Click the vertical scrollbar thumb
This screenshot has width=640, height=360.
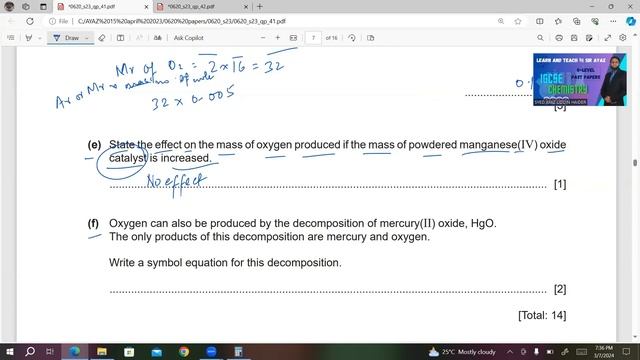tap(635, 162)
